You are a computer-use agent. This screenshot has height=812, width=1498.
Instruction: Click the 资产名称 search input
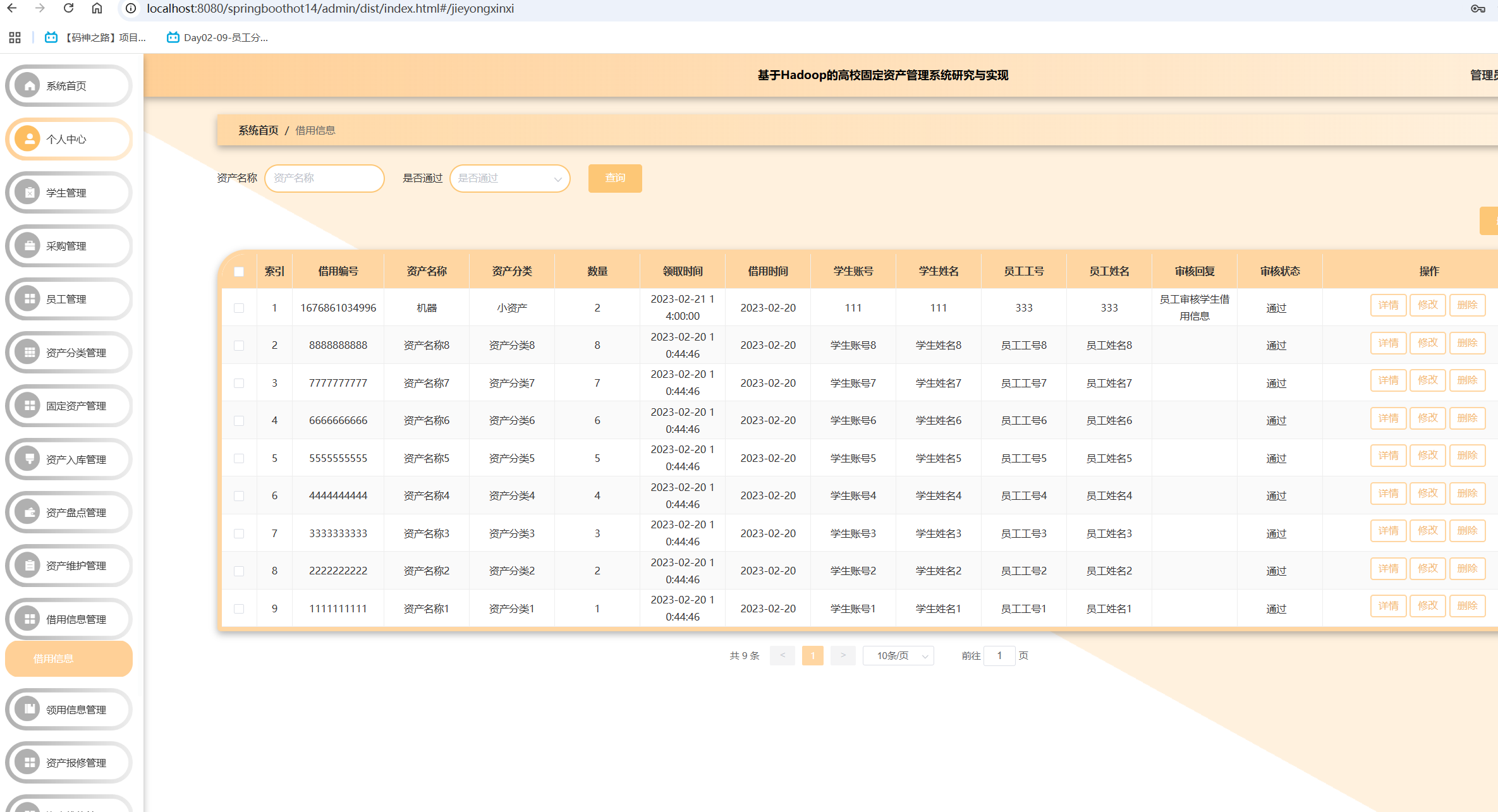pos(324,178)
